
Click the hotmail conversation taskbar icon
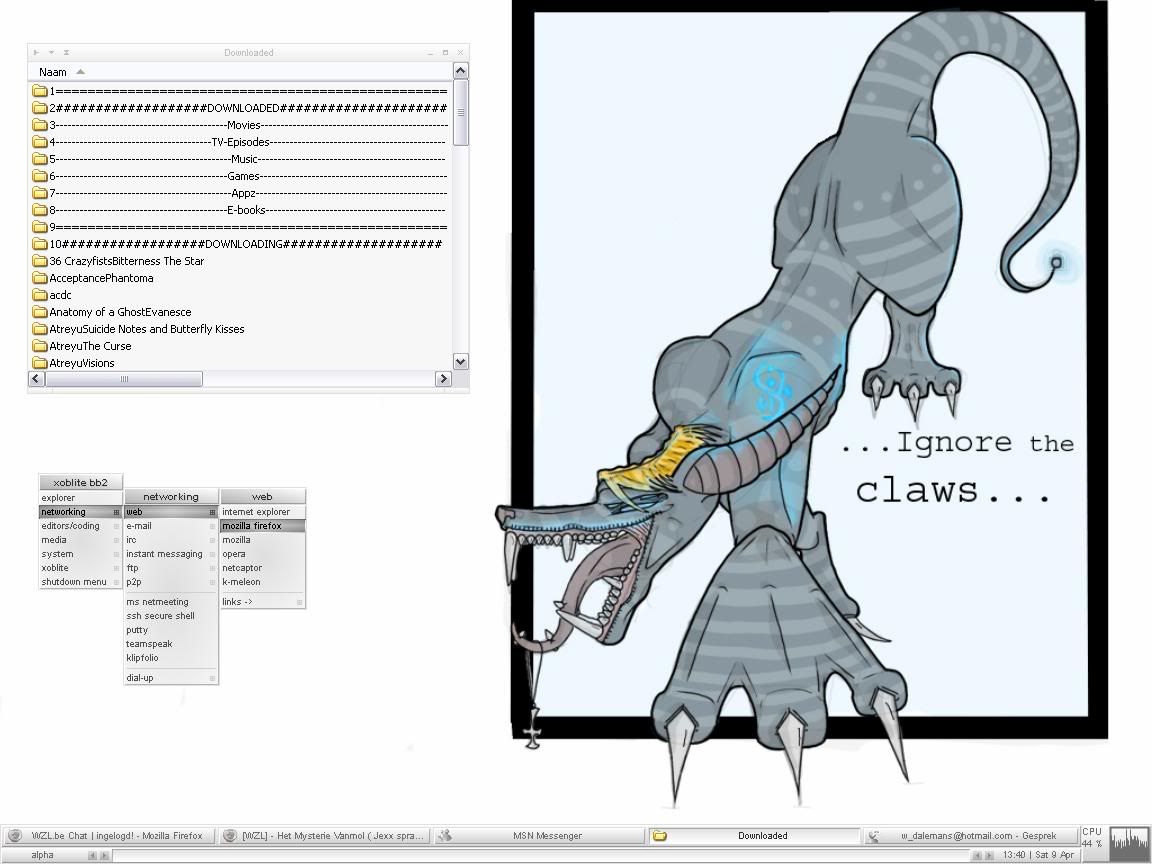(874, 835)
